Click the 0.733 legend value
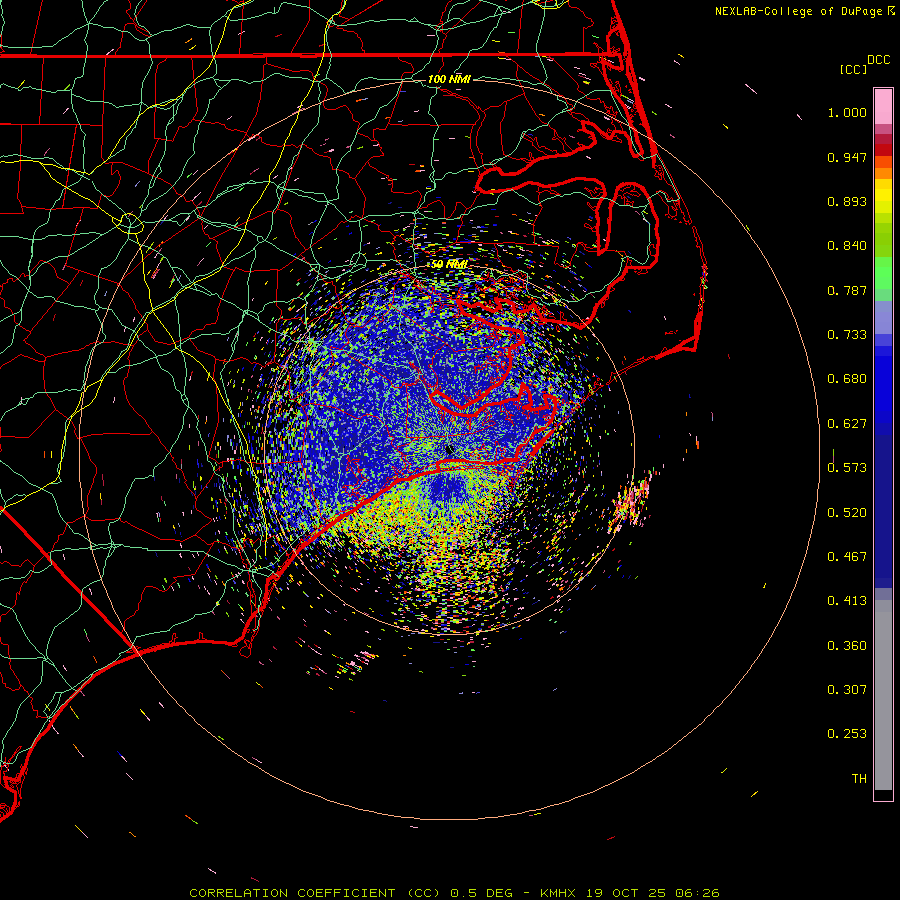Image resolution: width=900 pixels, height=900 pixels. click(847, 335)
